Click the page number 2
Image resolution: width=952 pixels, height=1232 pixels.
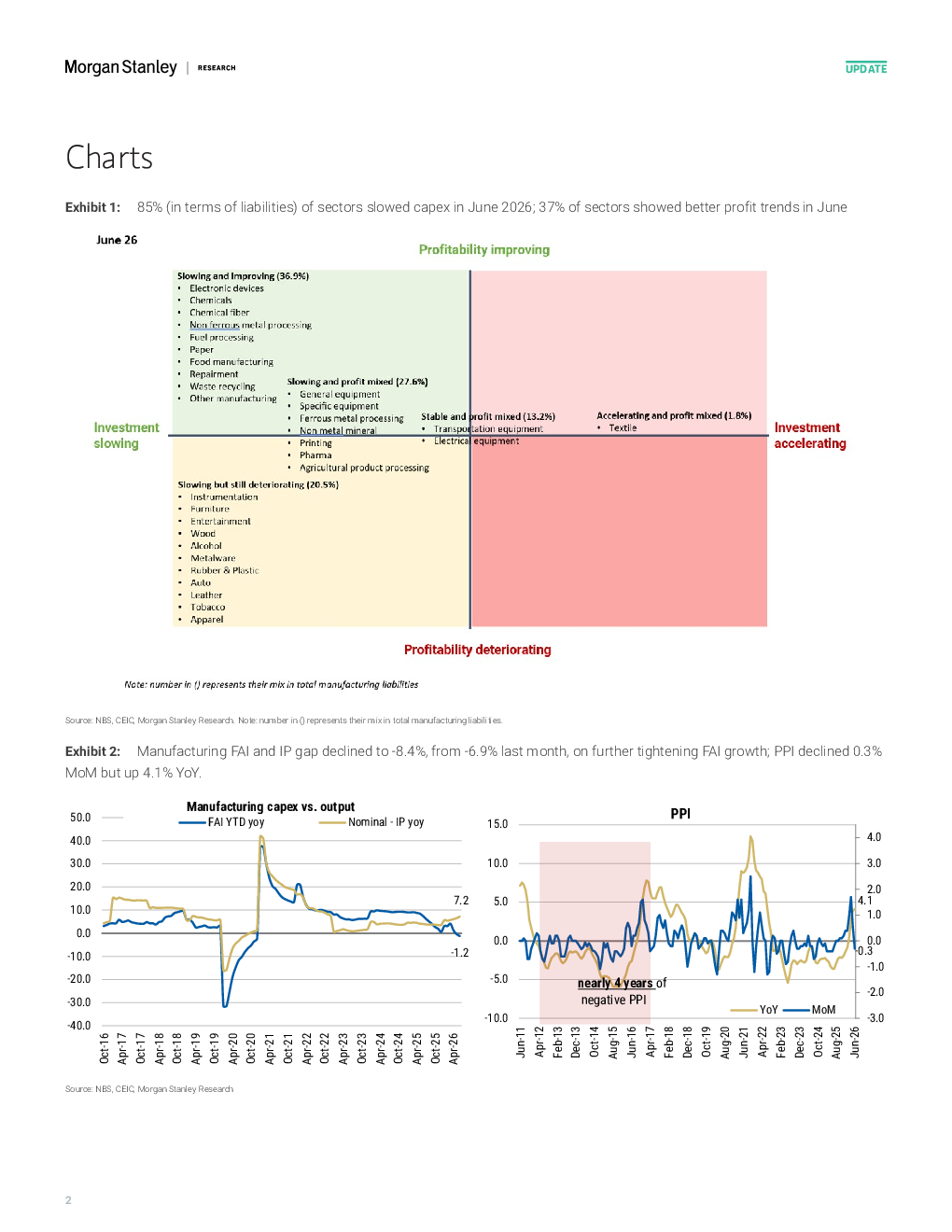click(x=68, y=1200)
